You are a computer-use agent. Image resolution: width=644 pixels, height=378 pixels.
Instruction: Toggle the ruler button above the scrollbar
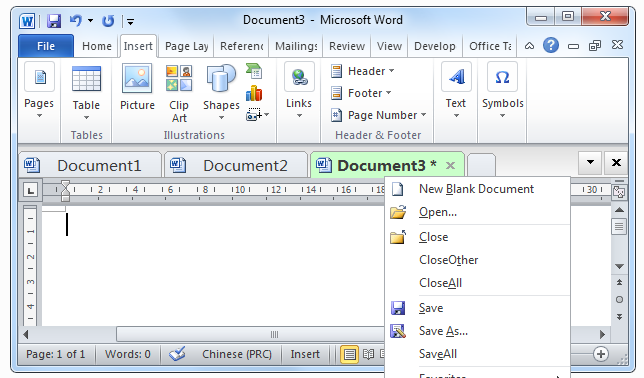click(x=619, y=192)
